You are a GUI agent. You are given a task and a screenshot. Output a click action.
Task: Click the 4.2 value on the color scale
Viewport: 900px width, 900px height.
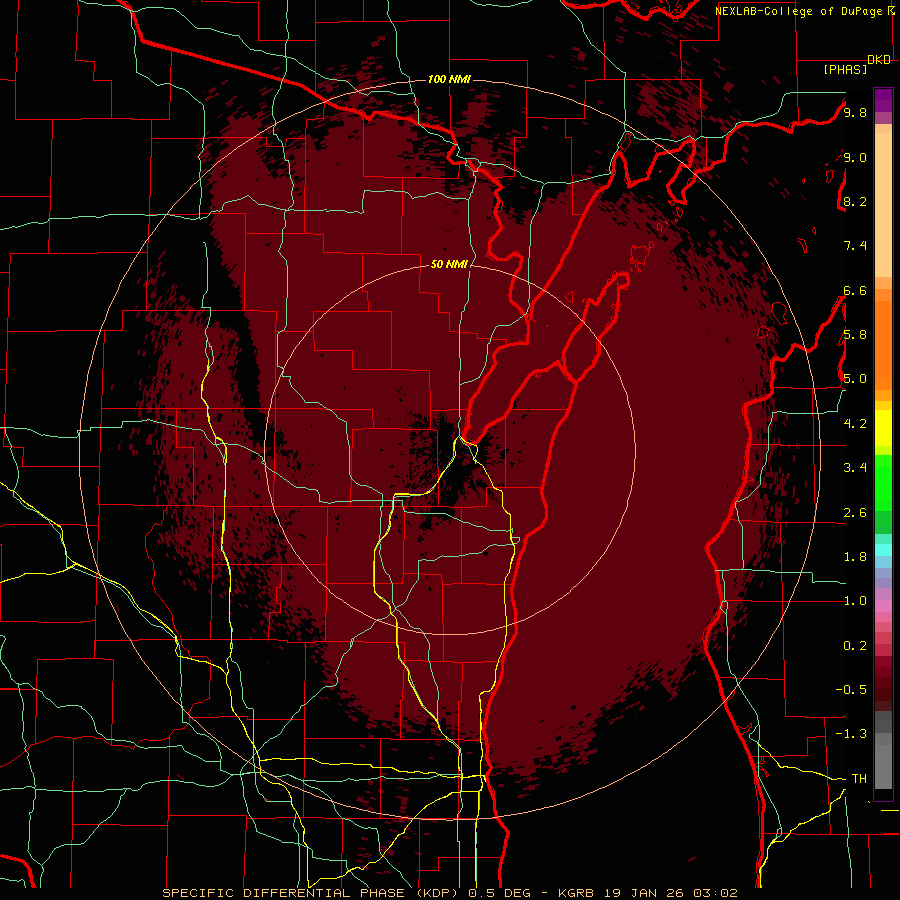855,424
